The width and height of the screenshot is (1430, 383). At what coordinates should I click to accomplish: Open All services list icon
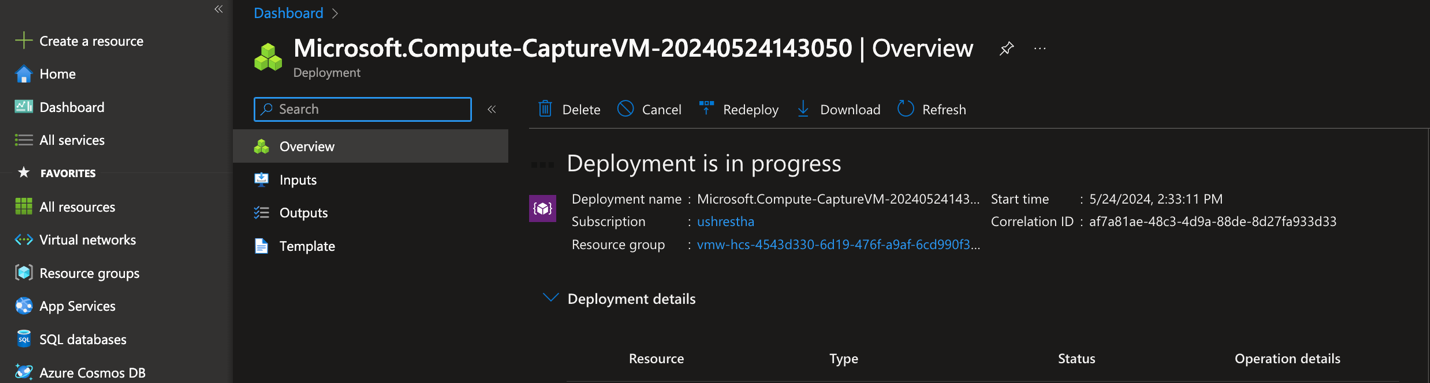pyautogui.click(x=24, y=140)
